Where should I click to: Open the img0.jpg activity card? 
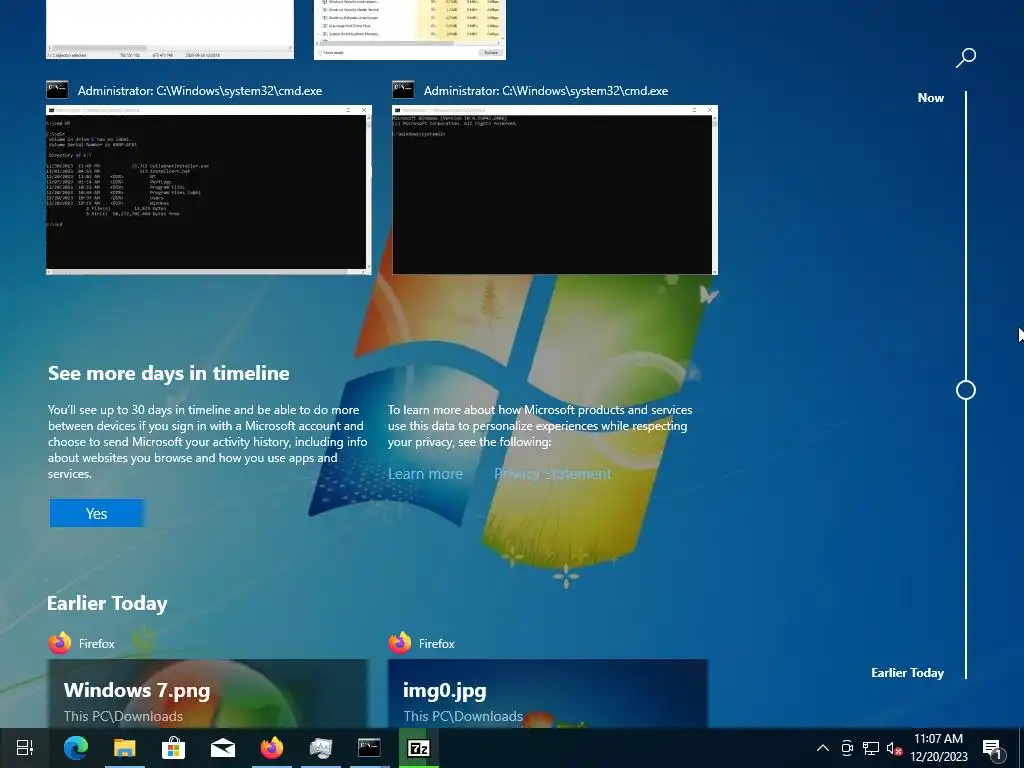coord(548,694)
